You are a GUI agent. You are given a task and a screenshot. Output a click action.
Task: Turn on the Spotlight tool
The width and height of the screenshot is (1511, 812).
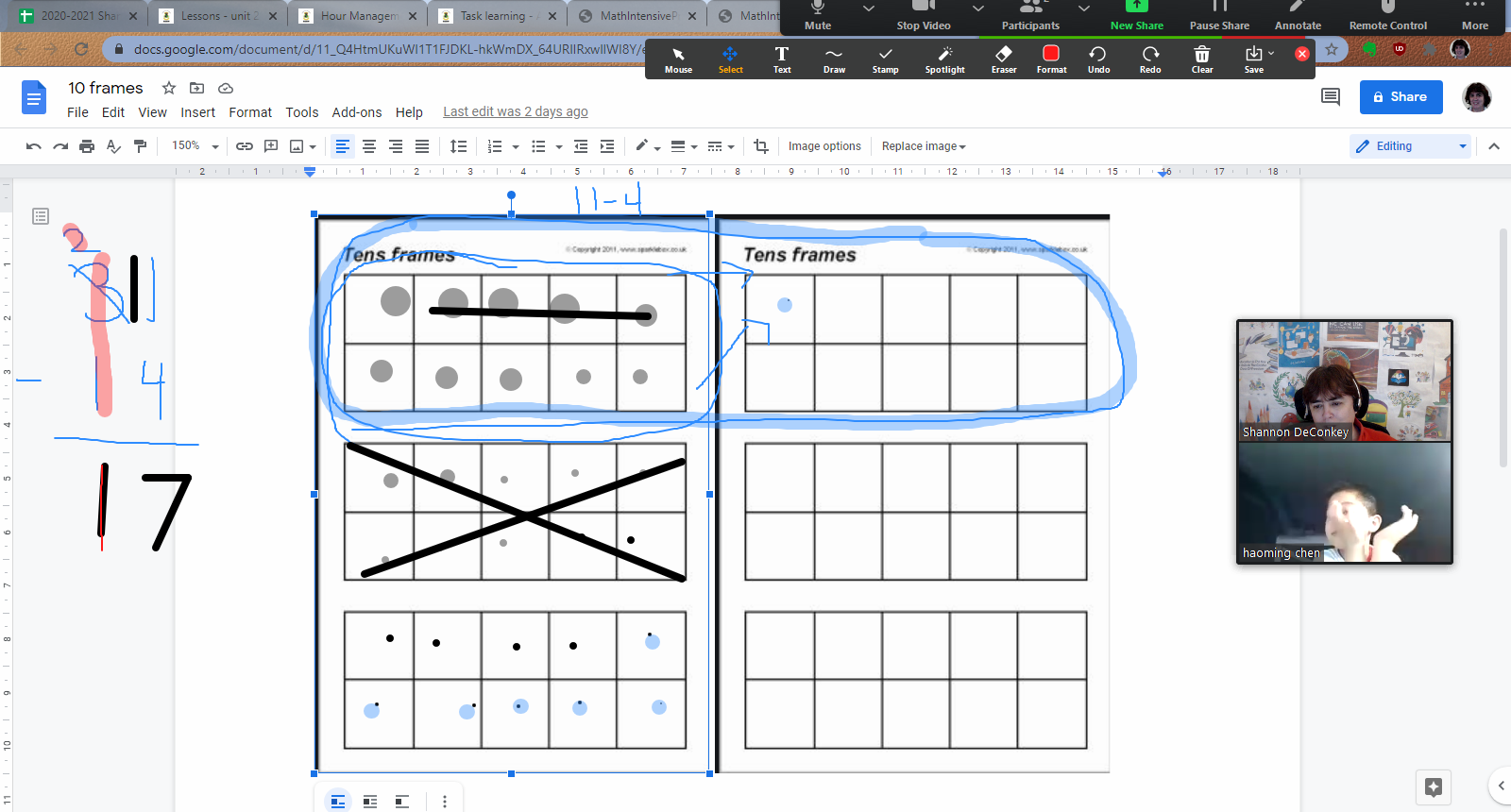point(944,59)
